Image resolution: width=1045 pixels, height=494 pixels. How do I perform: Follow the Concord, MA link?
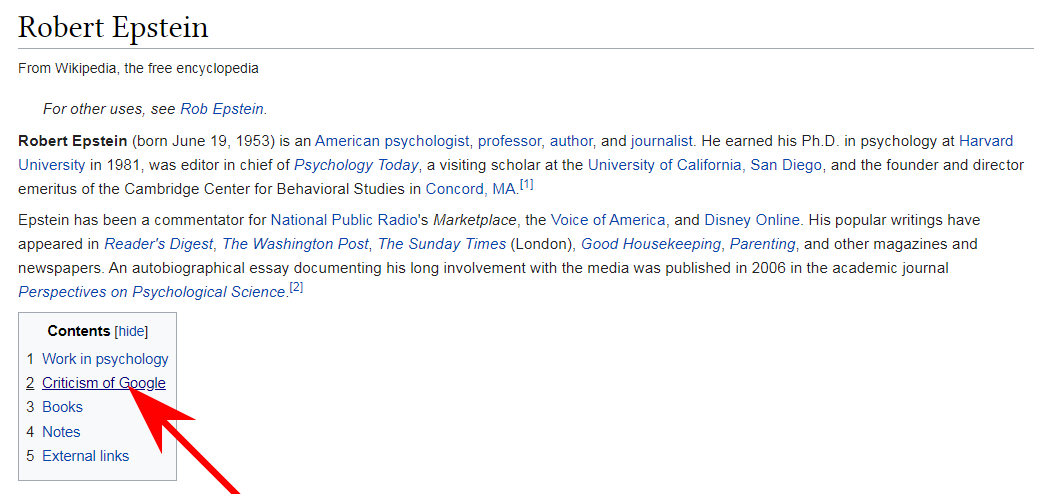tap(471, 189)
